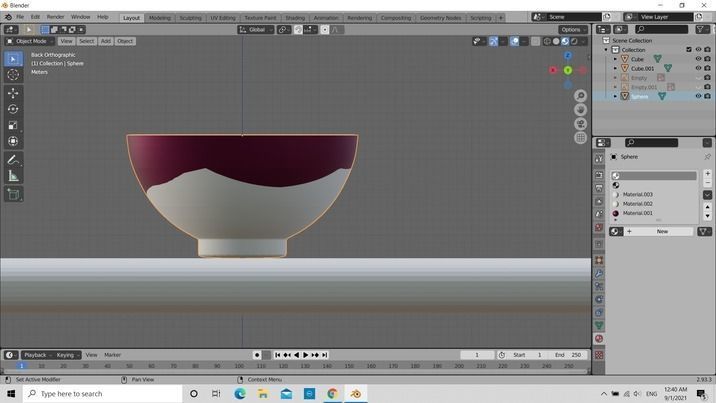This screenshot has height=403, width=716.
Task: Play animation forward
Action: point(305,355)
